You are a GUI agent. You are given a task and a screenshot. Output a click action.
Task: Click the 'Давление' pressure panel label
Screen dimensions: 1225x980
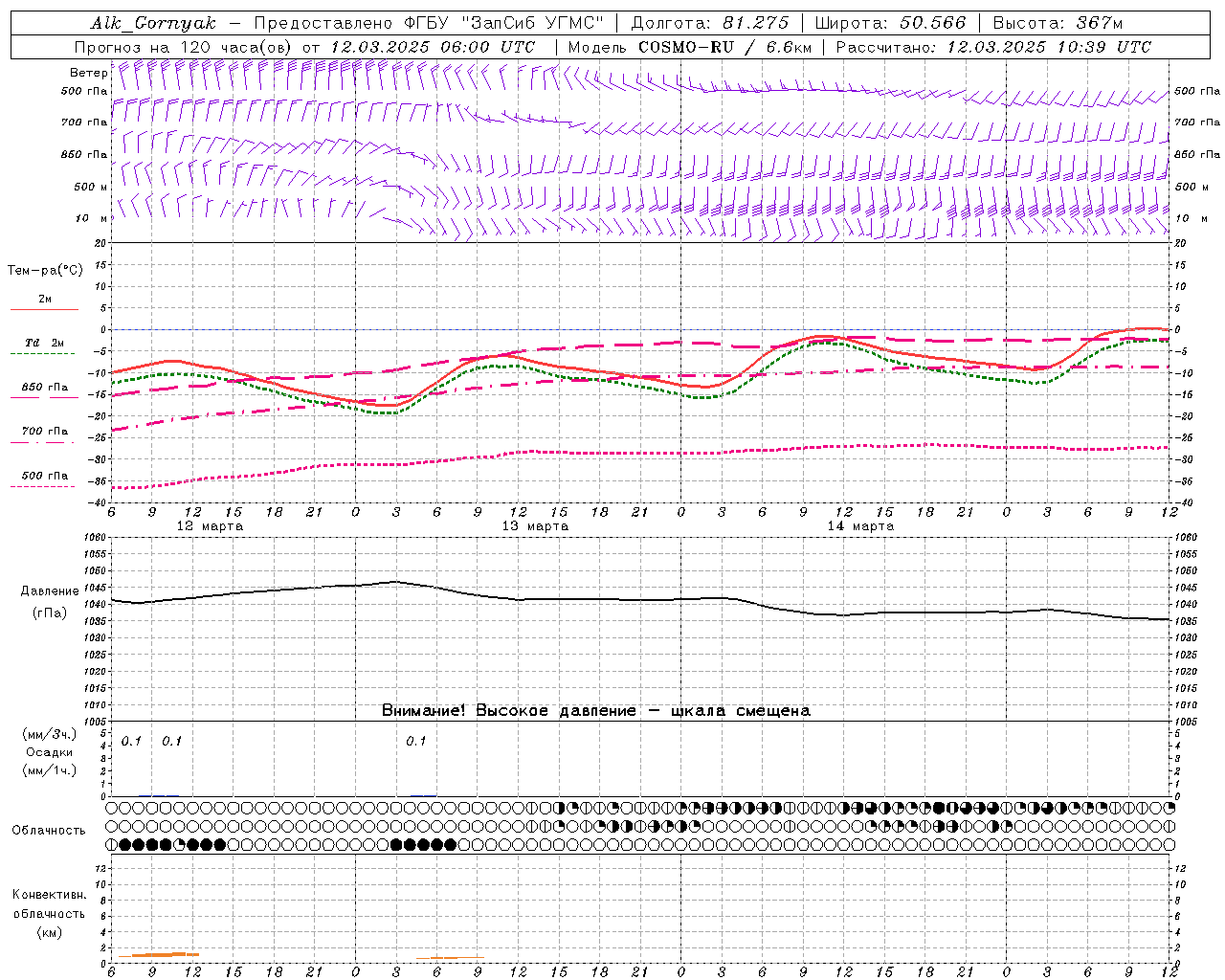pyautogui.click(x=50, y=591)
